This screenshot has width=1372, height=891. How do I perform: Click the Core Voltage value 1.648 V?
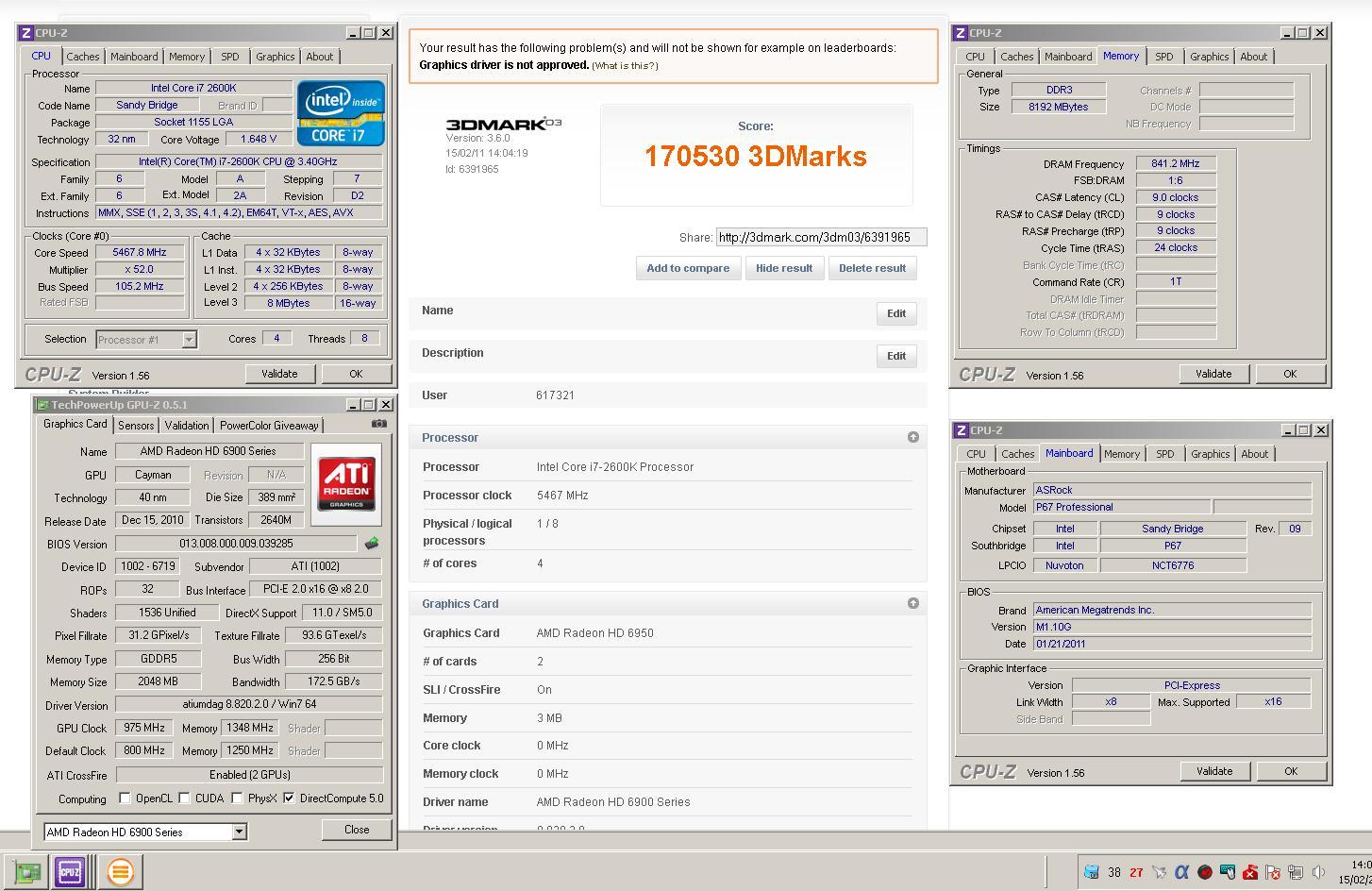[259, 139]
